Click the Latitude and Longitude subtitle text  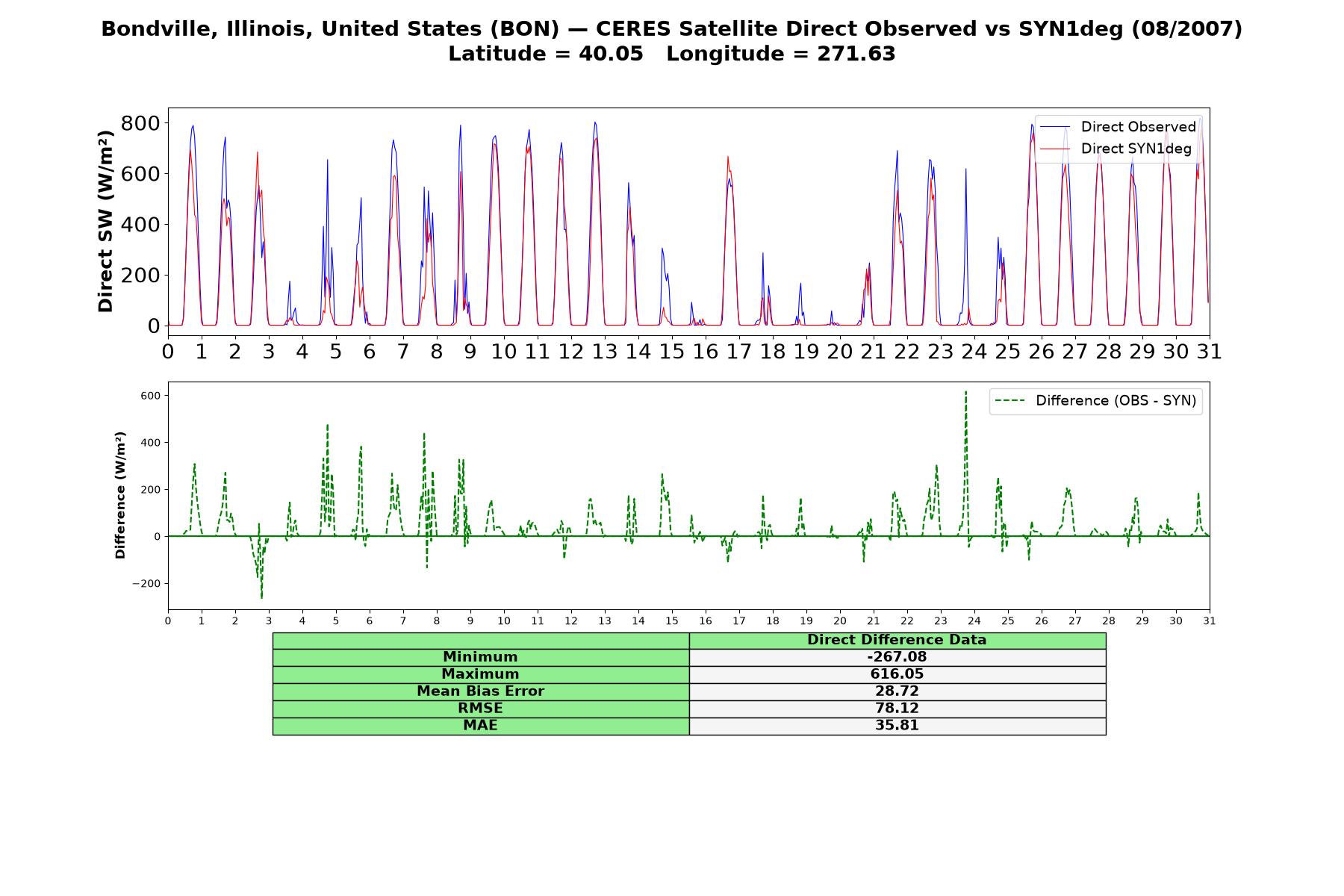tap(672, 54)
